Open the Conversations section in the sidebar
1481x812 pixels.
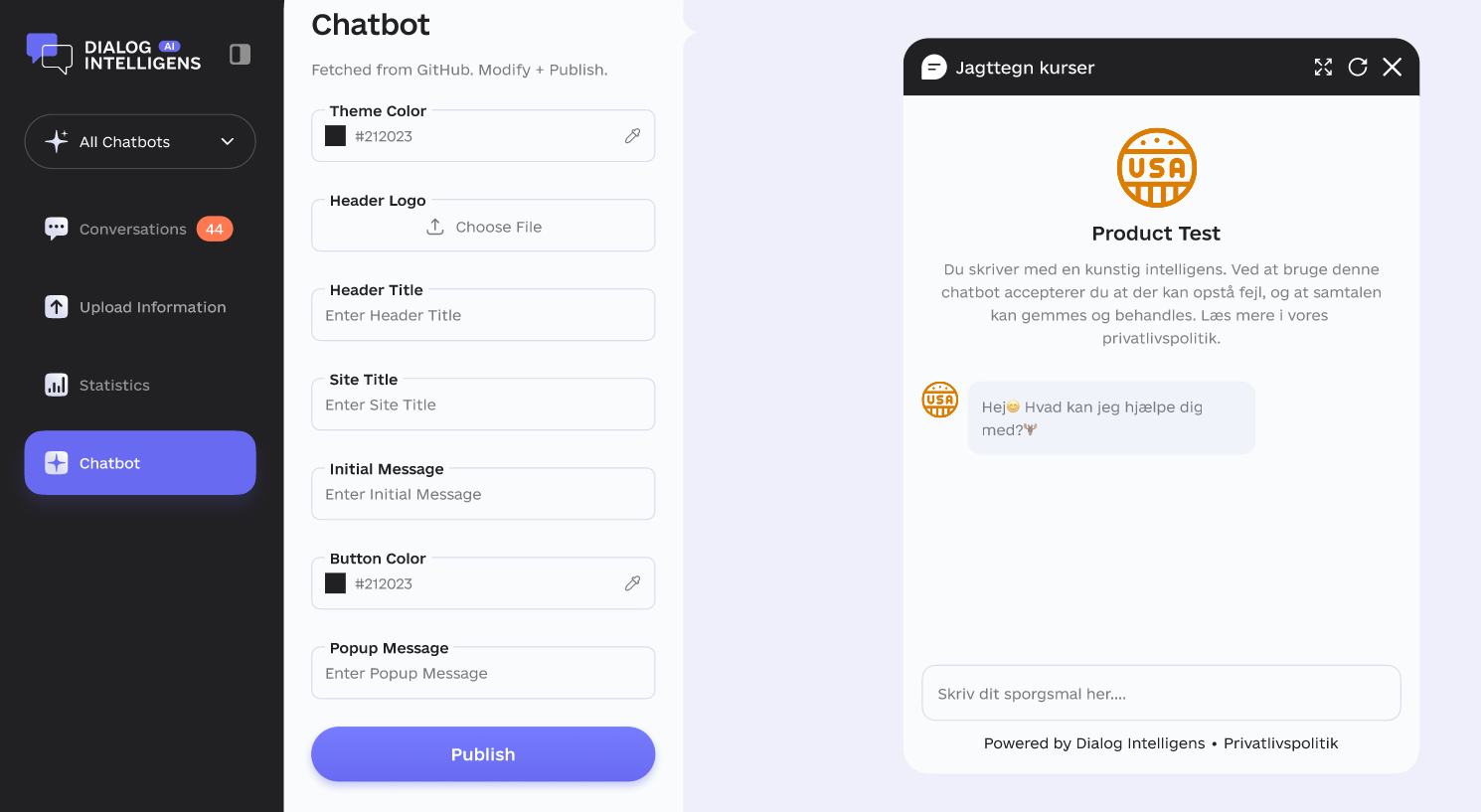(132, 229)
